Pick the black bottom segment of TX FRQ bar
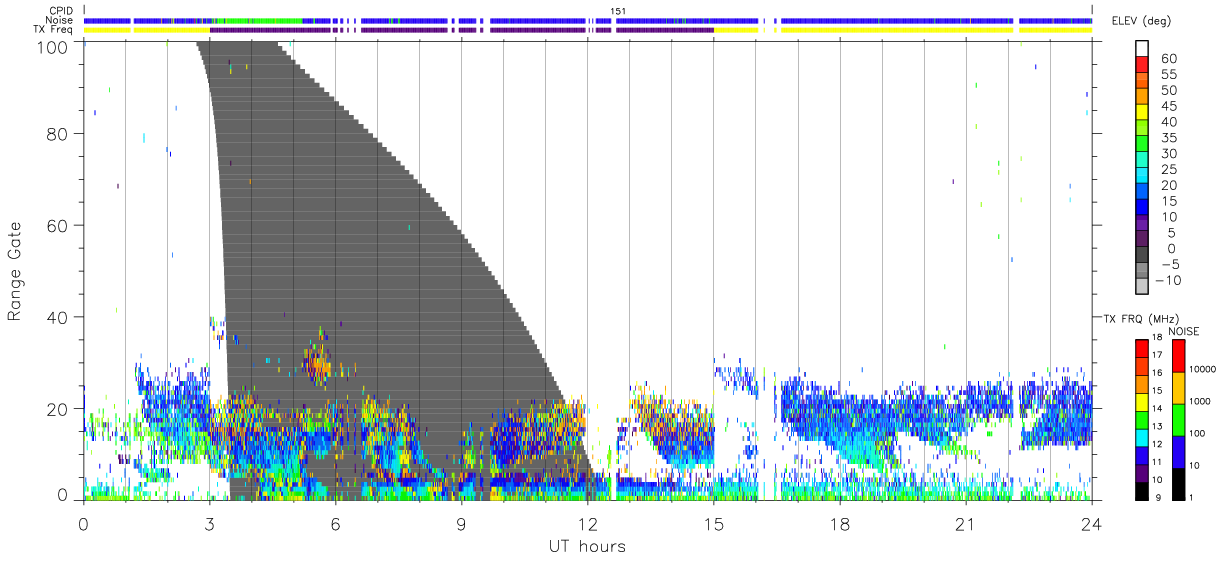Image resolution: width=1228 pixels, height=567 pixels. pos(1141,490)
